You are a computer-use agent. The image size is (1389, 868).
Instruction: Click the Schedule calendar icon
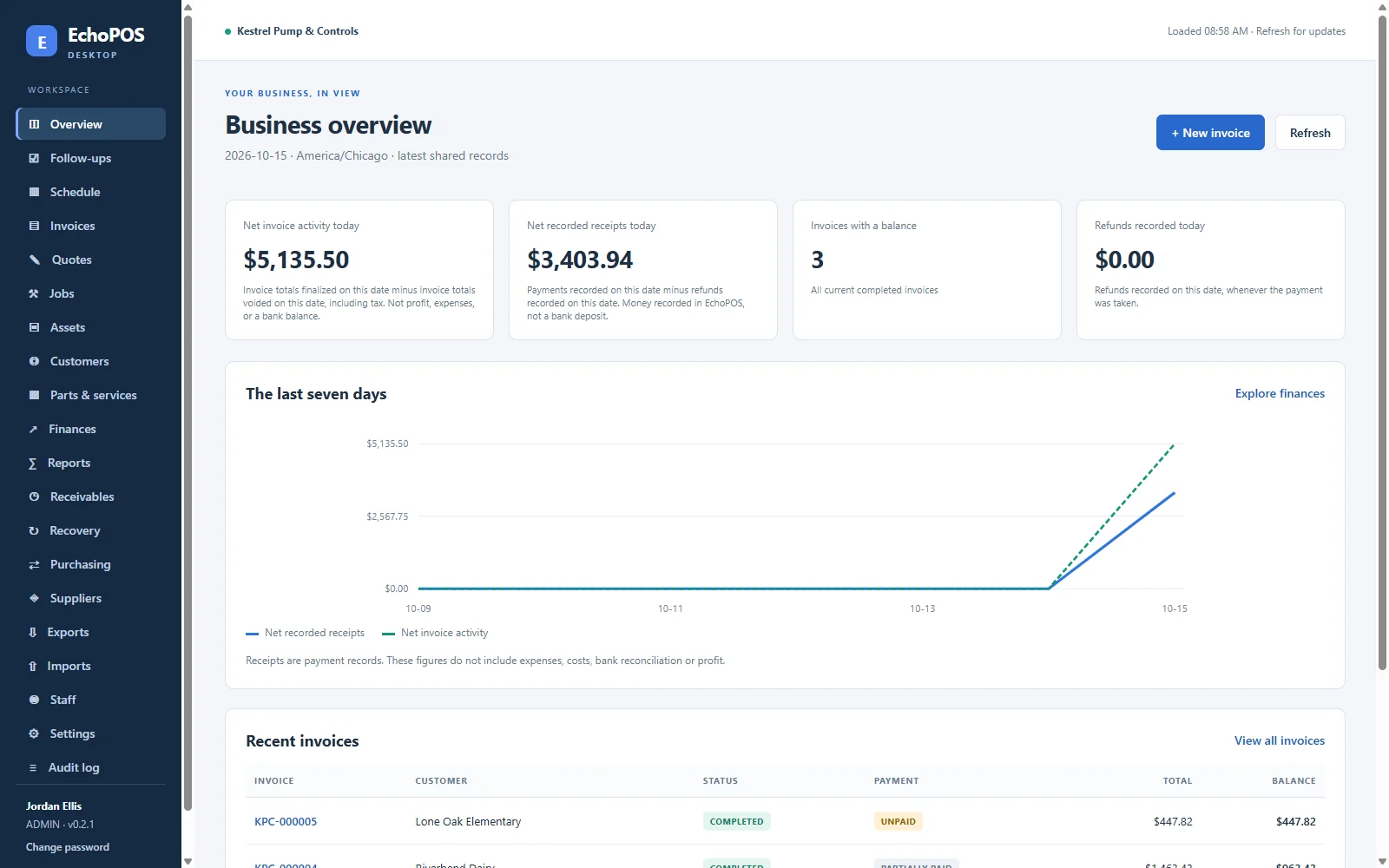[34, 192]
